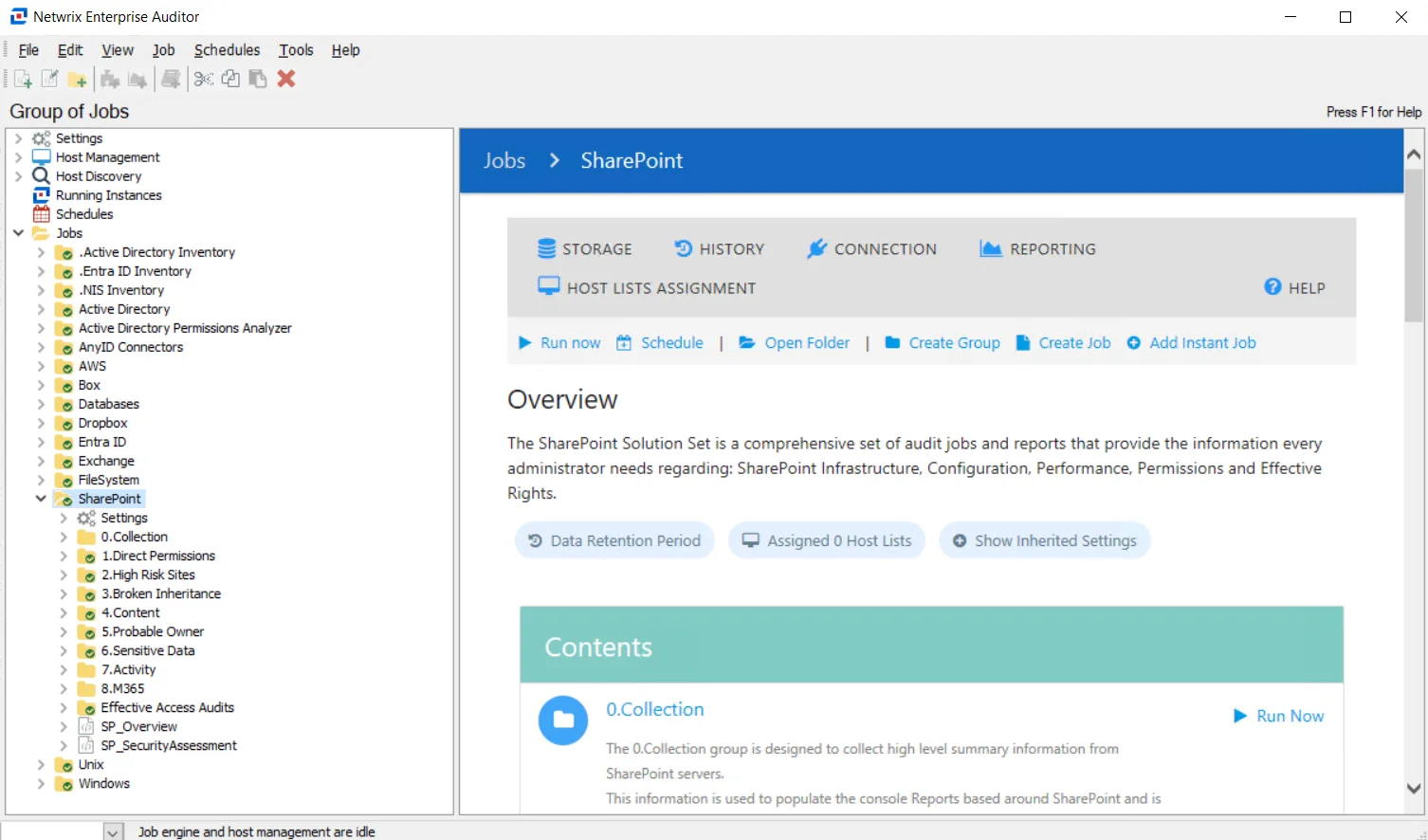Click the Run now link
The image size is (1428, 840).
click(x=559, y=342)
